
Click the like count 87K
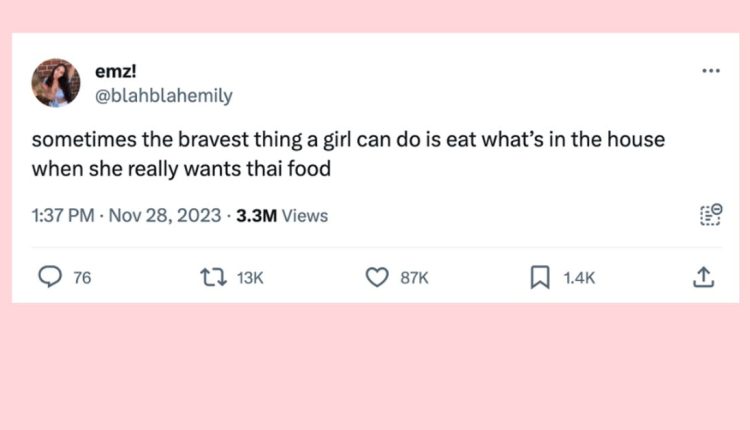click(414, 279)
